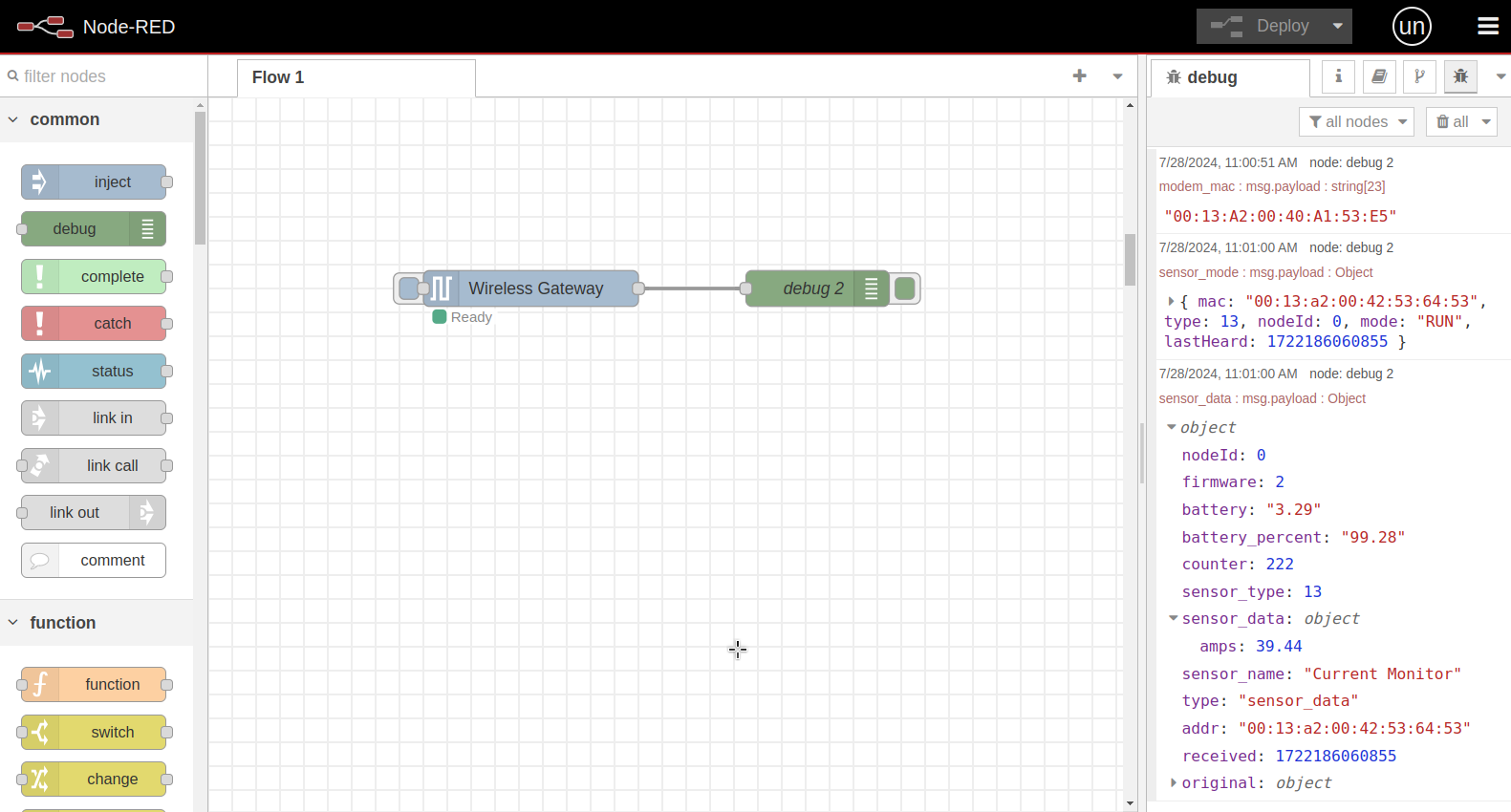Focus the filter nodes search field
The width and height of the screenshot is (1511, 812).
coord(105,76)
